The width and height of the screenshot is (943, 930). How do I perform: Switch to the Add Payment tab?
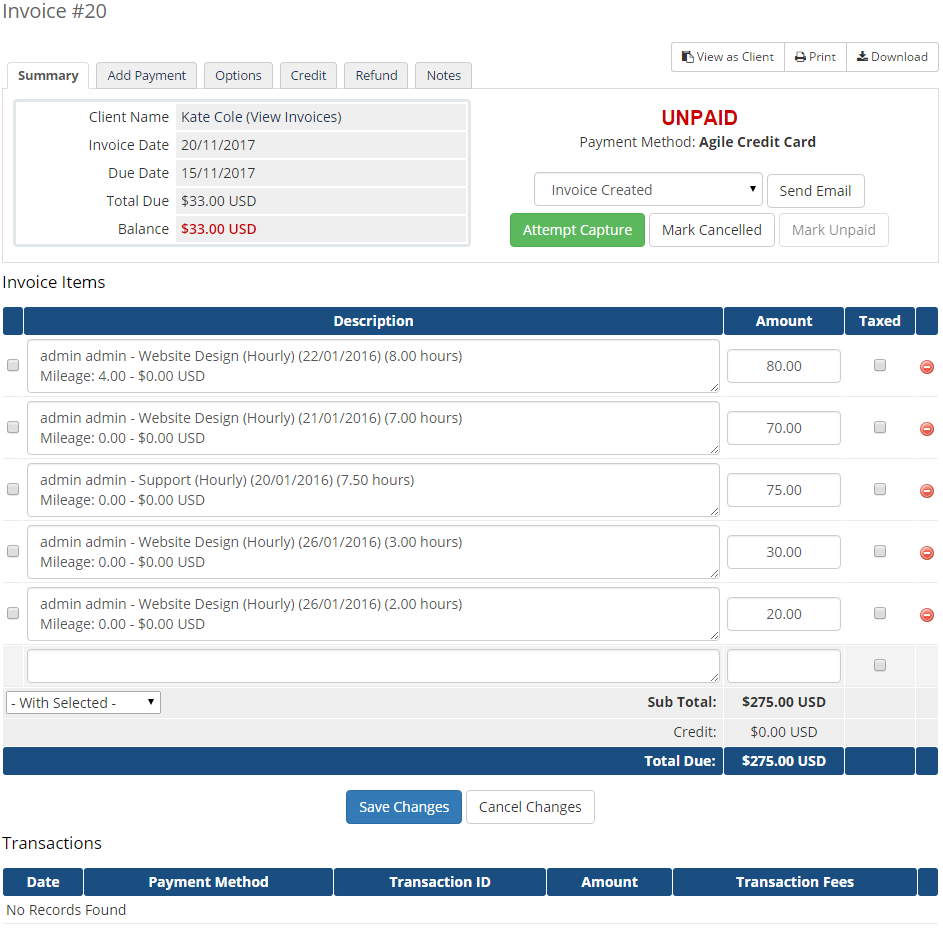(146, 75)
